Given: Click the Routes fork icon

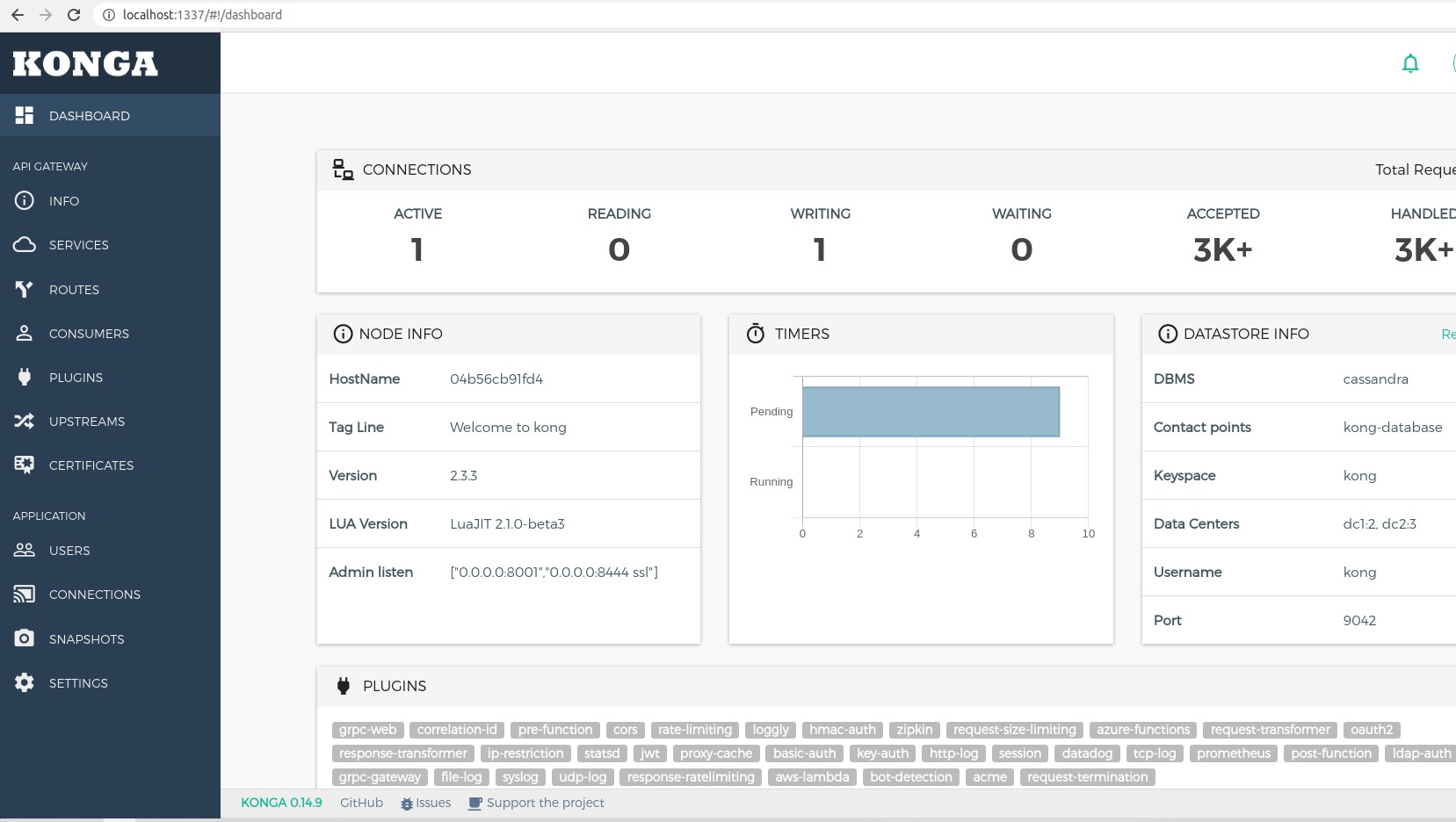Looking at the screenshot, I should pos(25,289).
